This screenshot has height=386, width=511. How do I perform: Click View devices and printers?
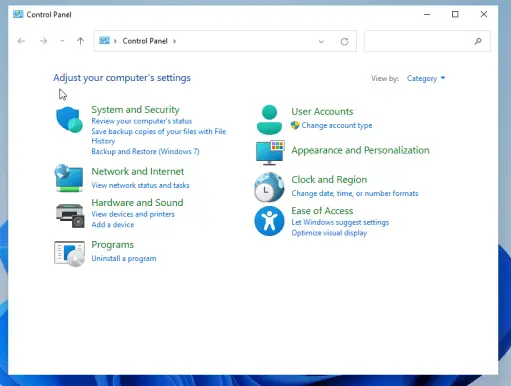click(x=133, y=214)
